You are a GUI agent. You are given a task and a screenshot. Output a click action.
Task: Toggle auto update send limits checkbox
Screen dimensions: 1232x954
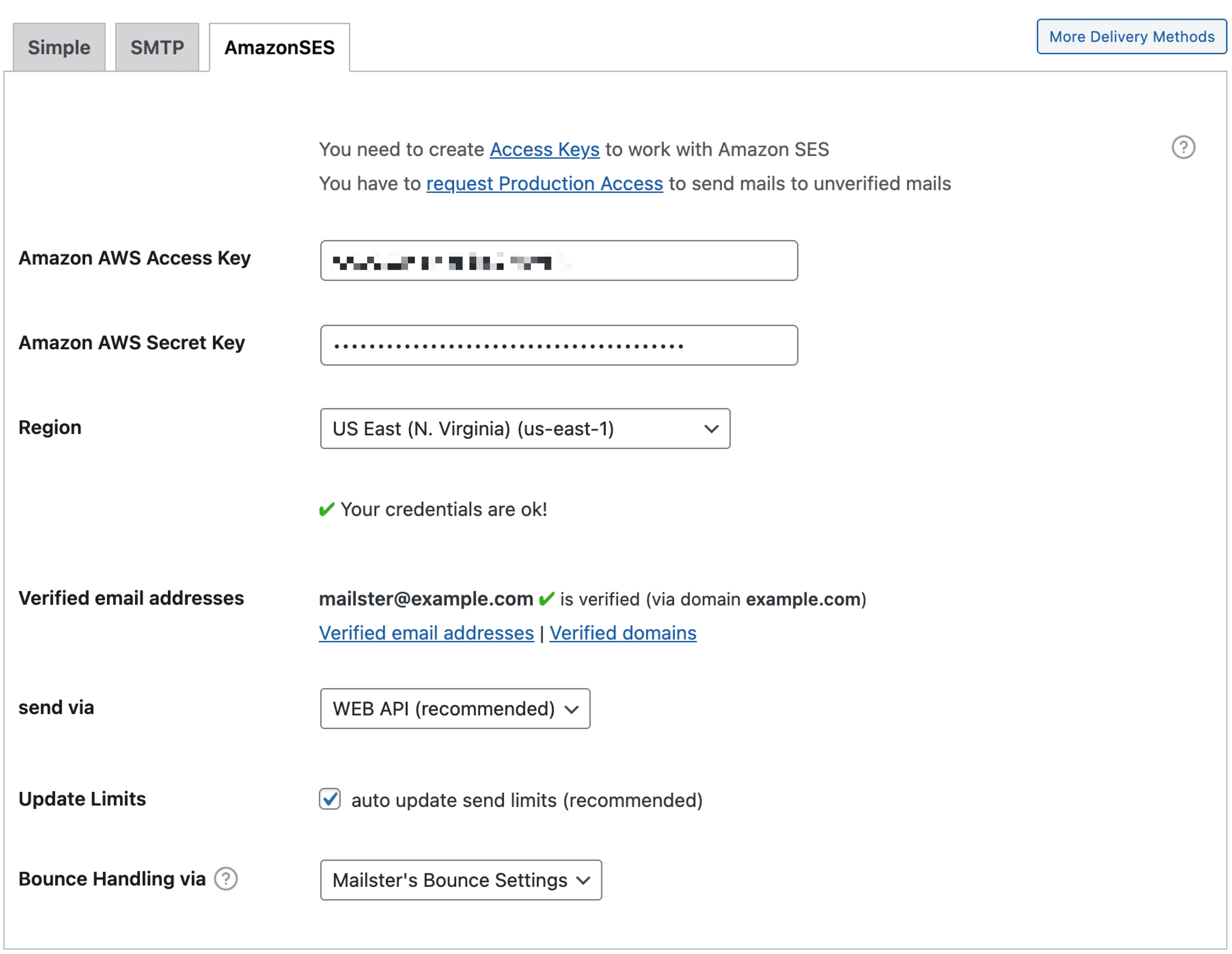coord(330,799)
